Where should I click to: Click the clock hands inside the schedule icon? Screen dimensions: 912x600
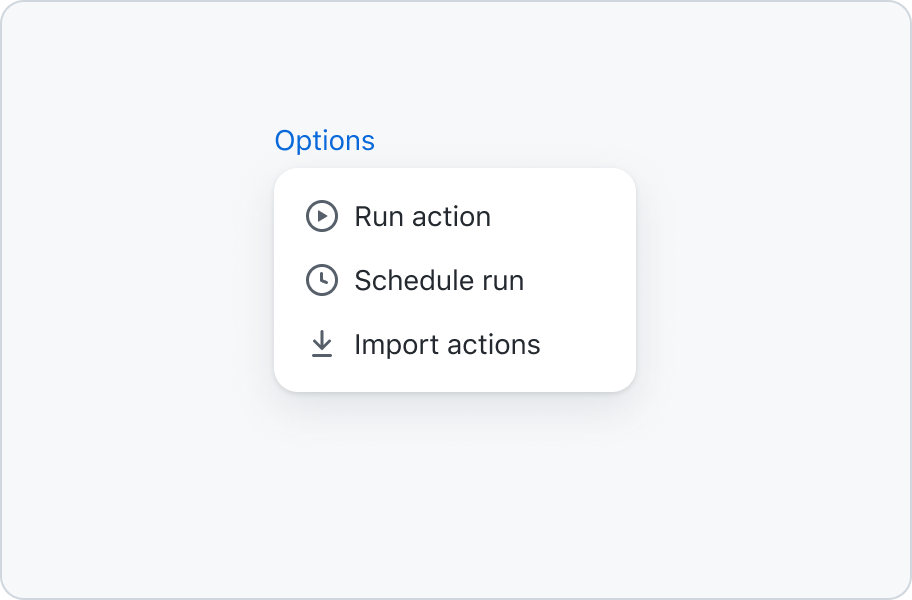[324, 278]
